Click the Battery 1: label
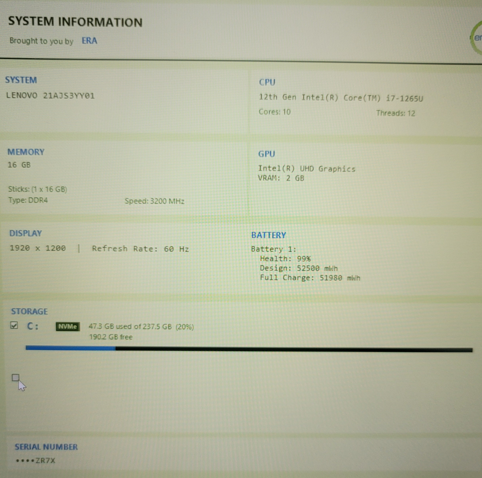Viewport: 482px width, 478px height. [273, 249]
